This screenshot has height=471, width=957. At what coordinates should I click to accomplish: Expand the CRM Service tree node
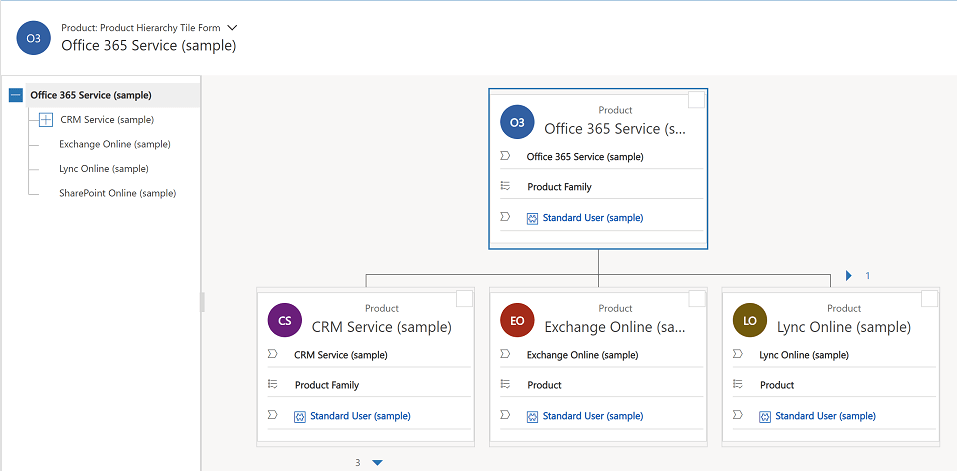pos(46,120)
